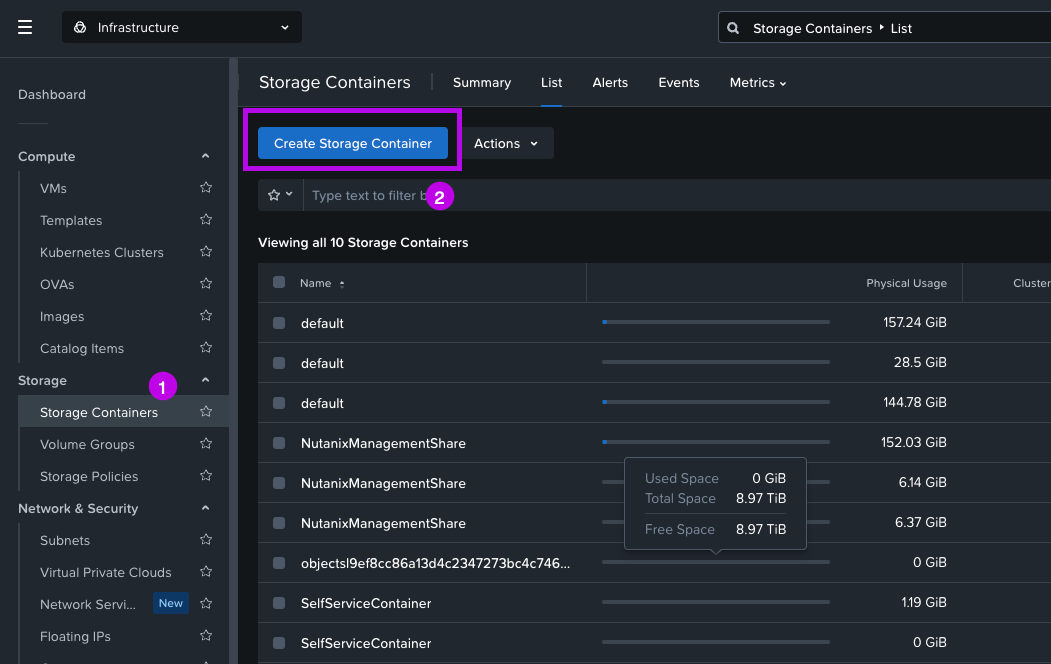The width and height of the screenshot is (1051, 664).
Task: Star the Storage Policies entry
Action: 206,476
